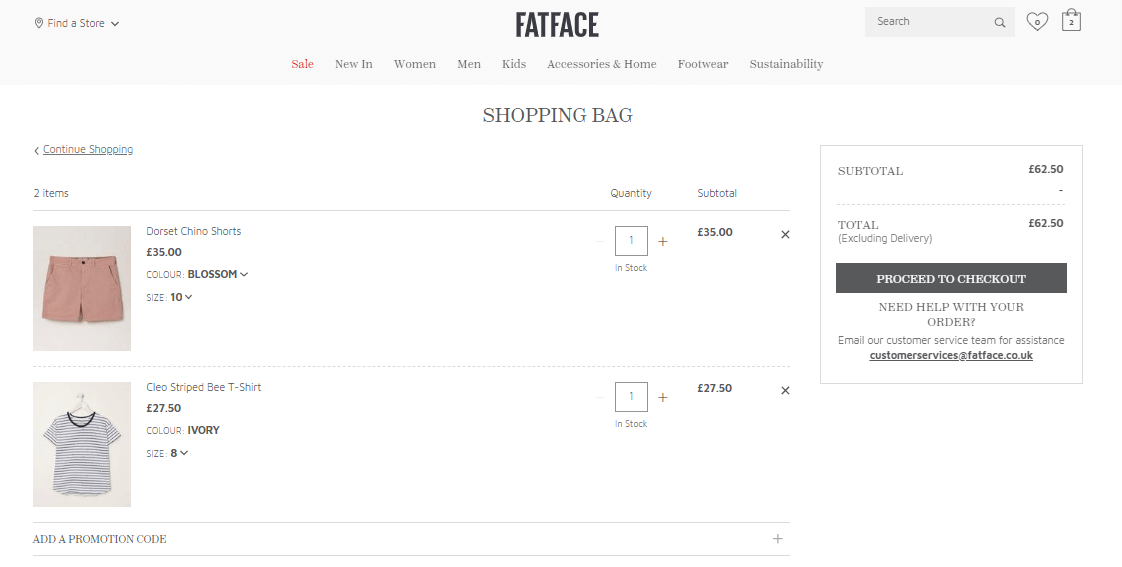The width and height of the screenshot is (1122, 567).
Task: Open the Footwear menu
Action: coord(703,64)
